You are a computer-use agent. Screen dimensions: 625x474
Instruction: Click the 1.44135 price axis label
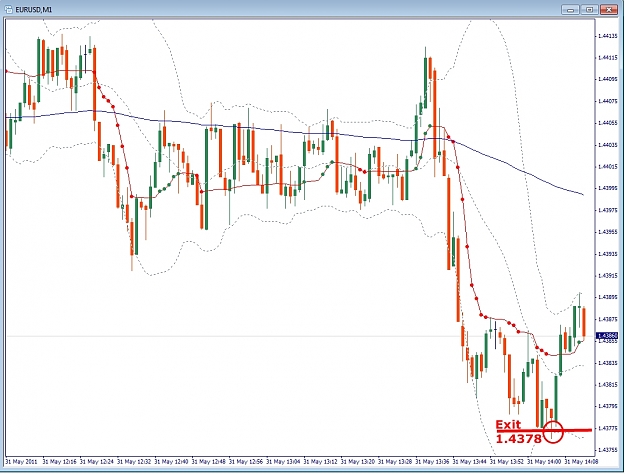608,36
